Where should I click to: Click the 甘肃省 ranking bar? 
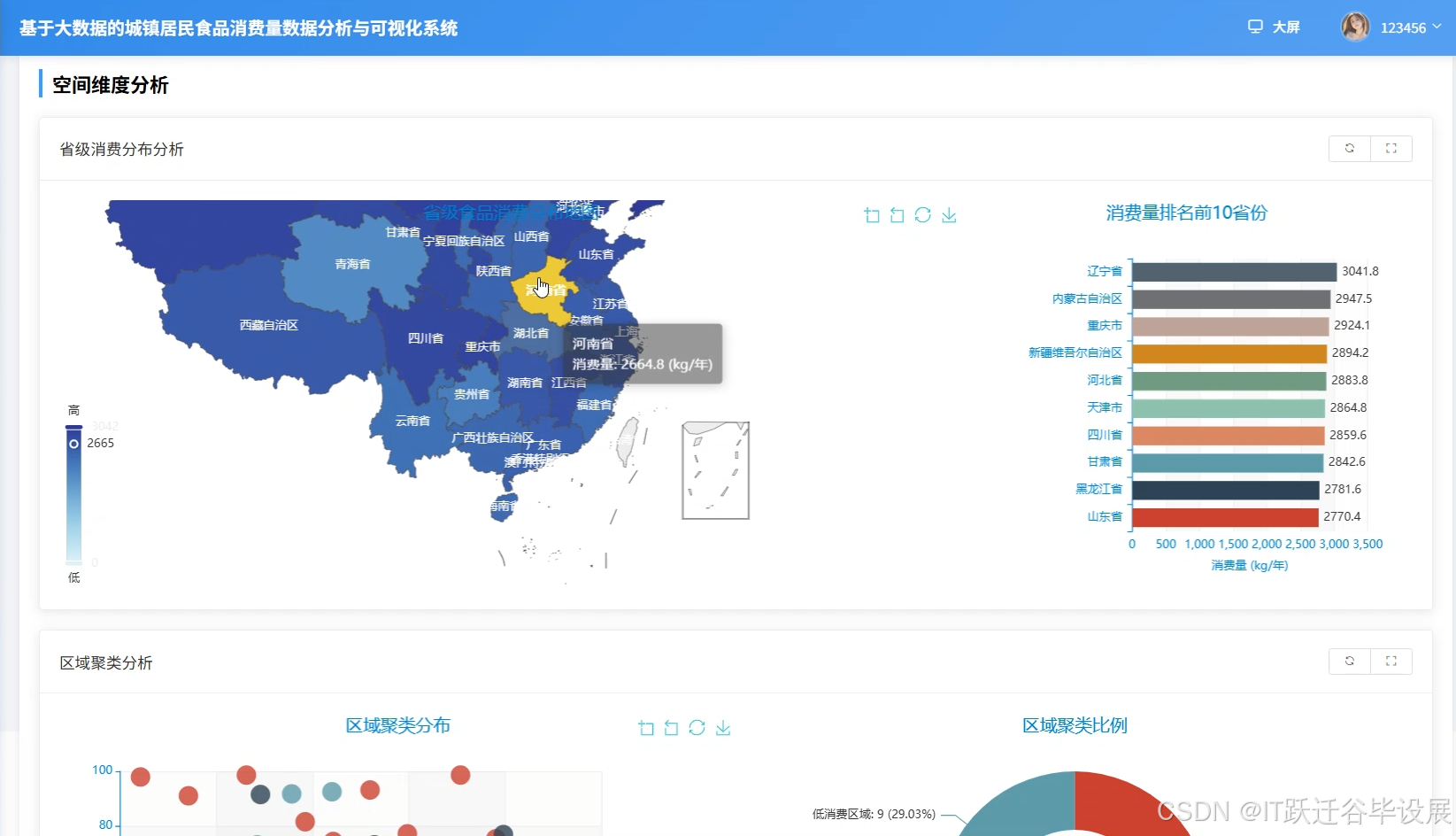point(1228,461)
